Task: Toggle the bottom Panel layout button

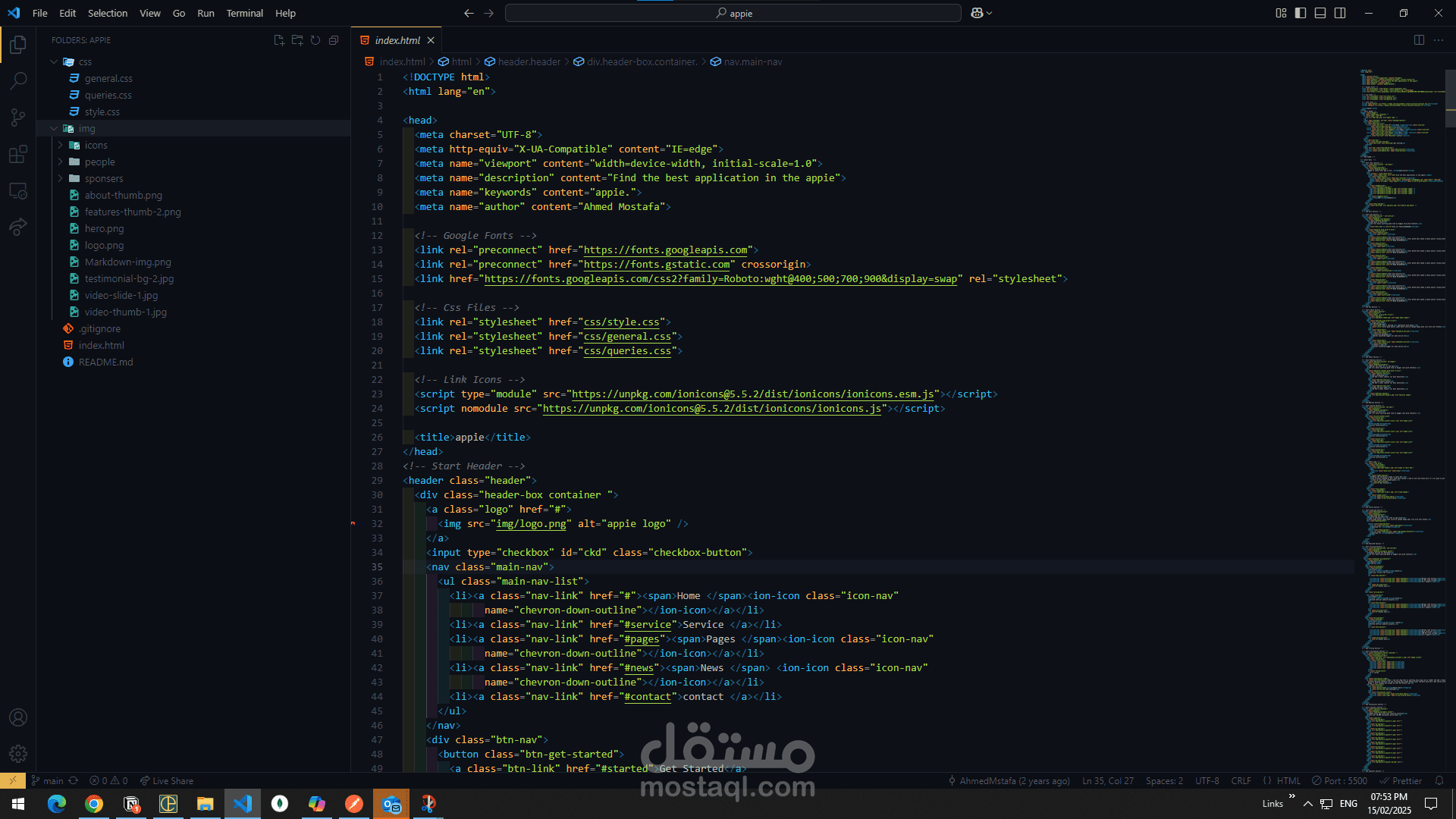Action: (1320, 13)
